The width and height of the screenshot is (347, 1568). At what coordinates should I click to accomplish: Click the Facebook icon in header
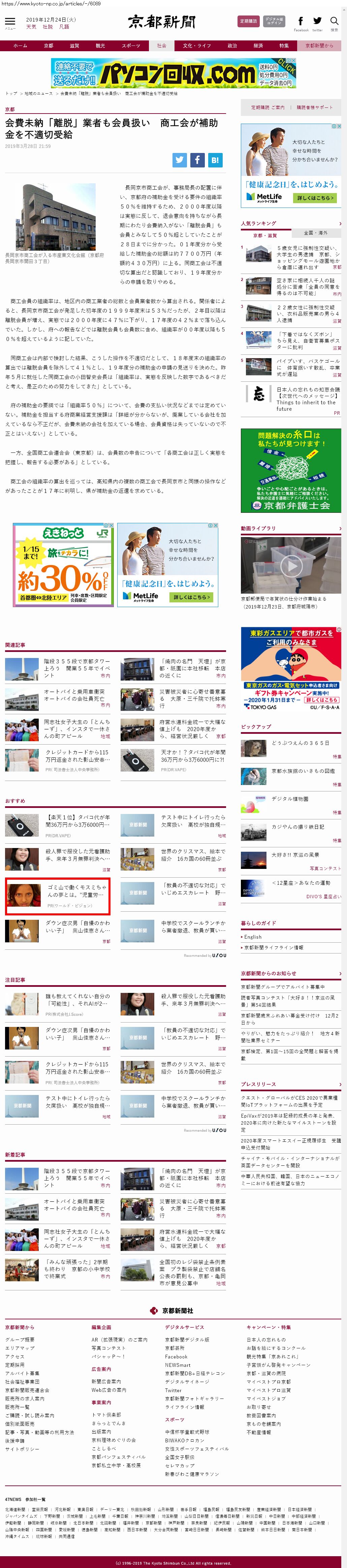coord(301,21)
